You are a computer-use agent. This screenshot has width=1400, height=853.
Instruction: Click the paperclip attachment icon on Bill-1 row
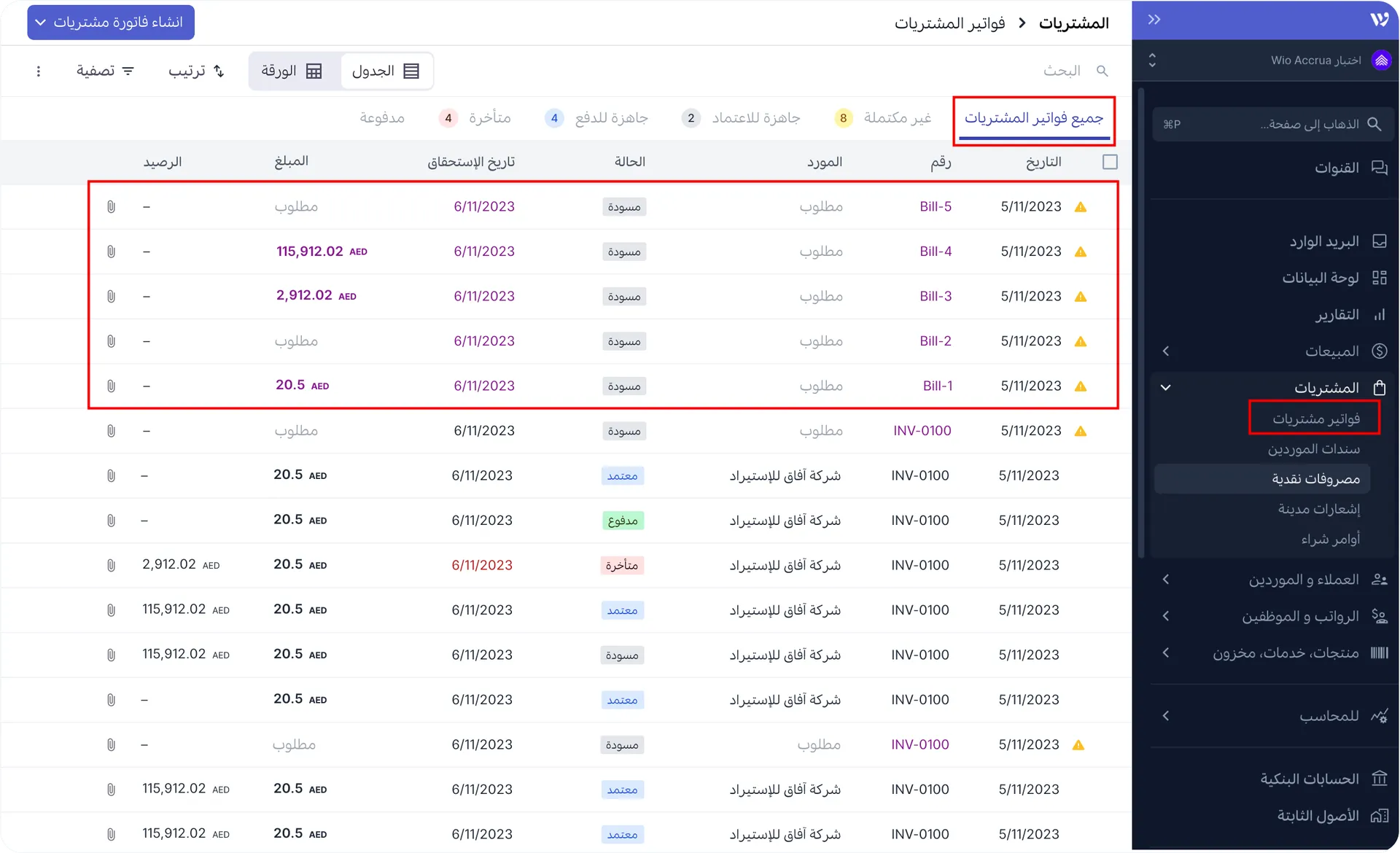pos(111,386)
